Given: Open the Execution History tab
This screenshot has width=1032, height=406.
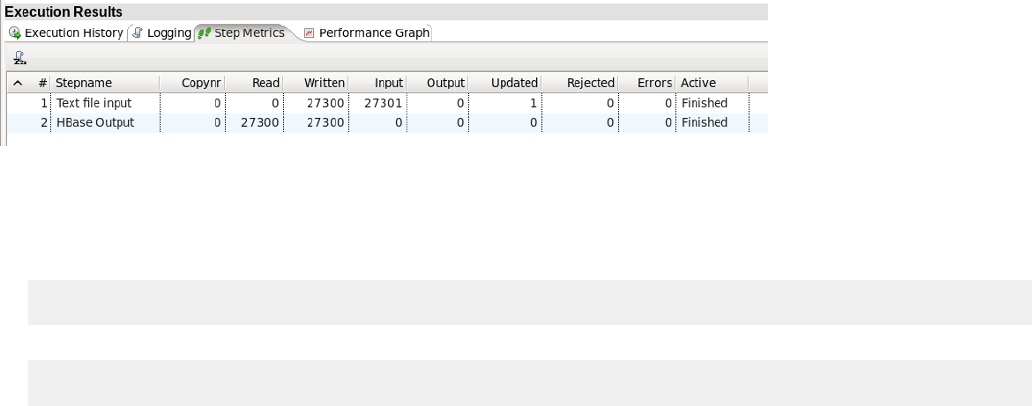Looking at the screenshot, I should [x=73, y=33].
